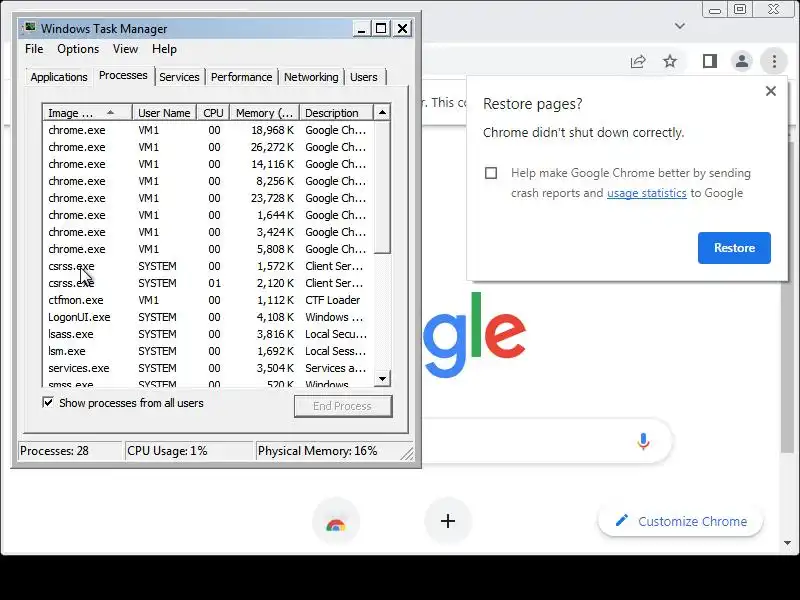Screen dimensions: 800x600
Task: Click the CPU Usage: 1% status entry
Action: [x=189, y=451]
